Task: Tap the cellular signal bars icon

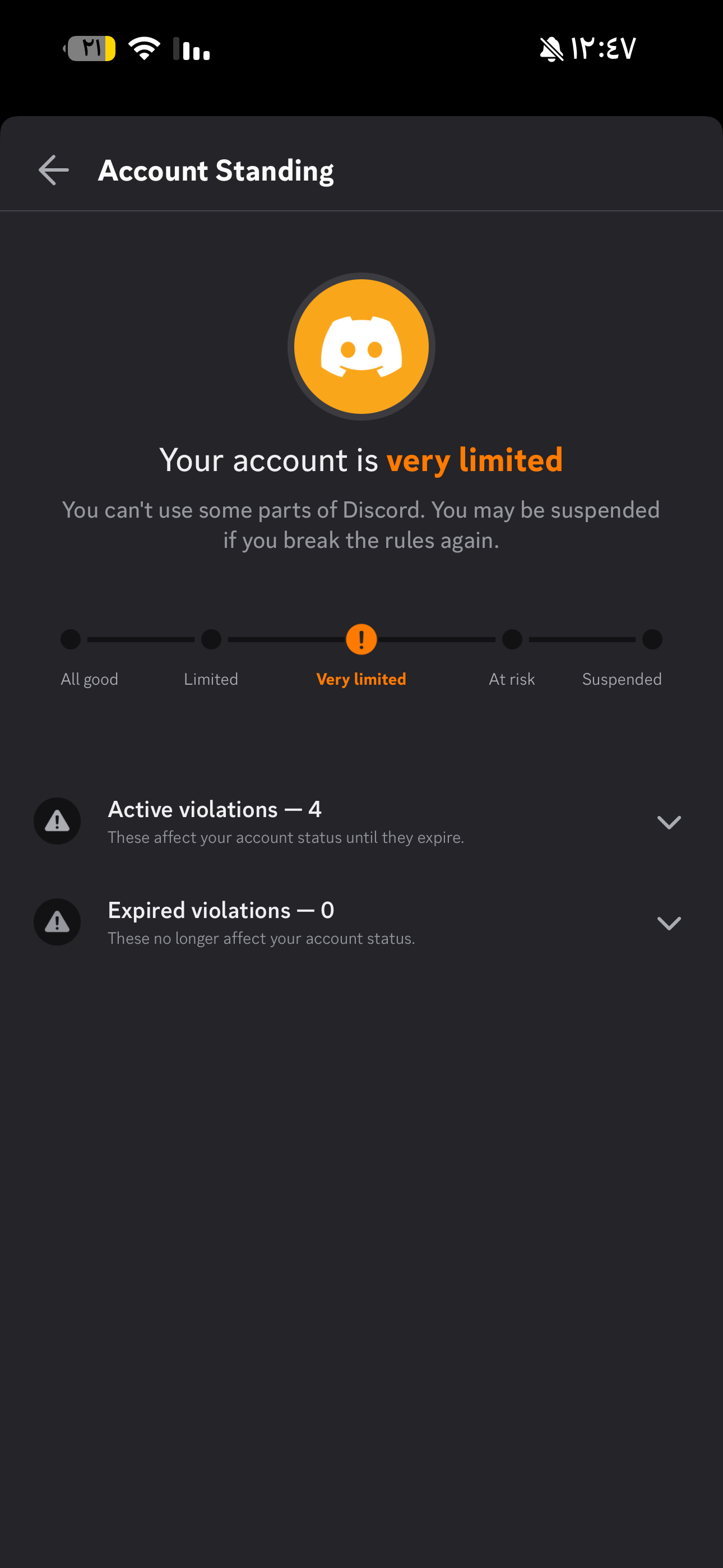Action: coord(192,49)
